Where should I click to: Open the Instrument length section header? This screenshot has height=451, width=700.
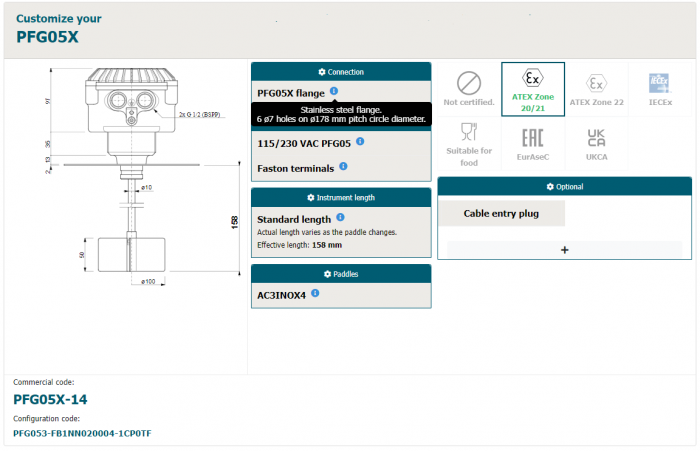coord(341,198)
